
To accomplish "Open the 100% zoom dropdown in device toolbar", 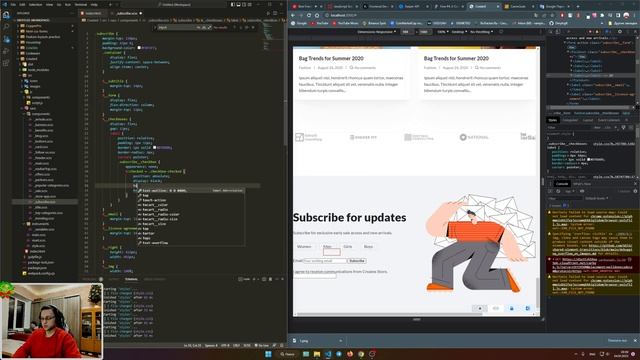I will click(442, 31).
